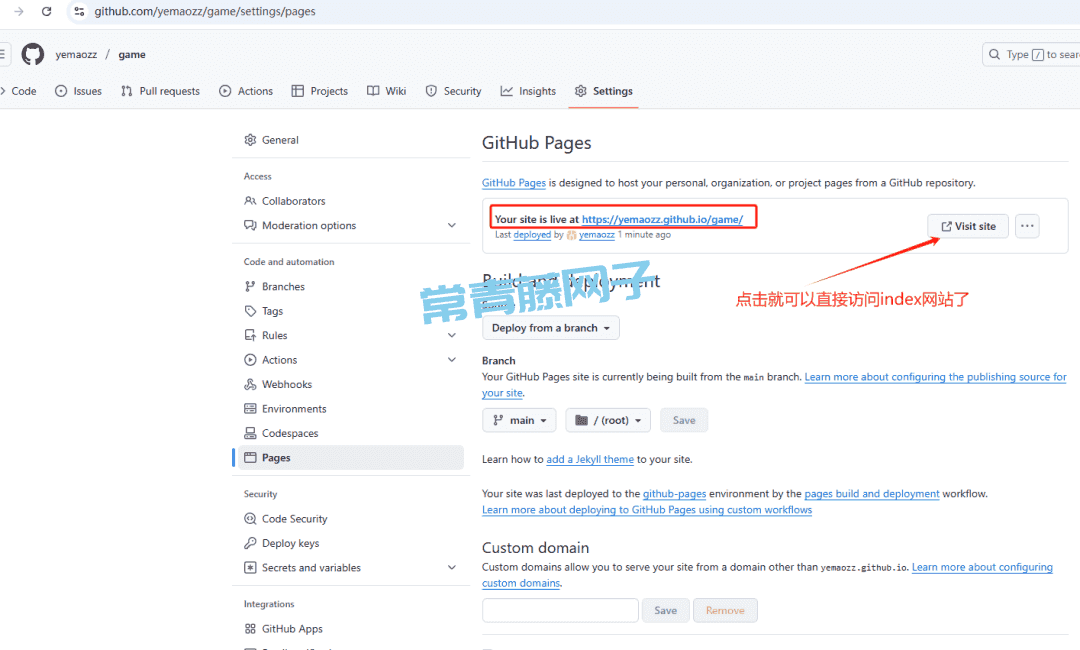1080x650 pixels.
Task: Open site info icon in address bar
Action: click(x=79, y=11)
